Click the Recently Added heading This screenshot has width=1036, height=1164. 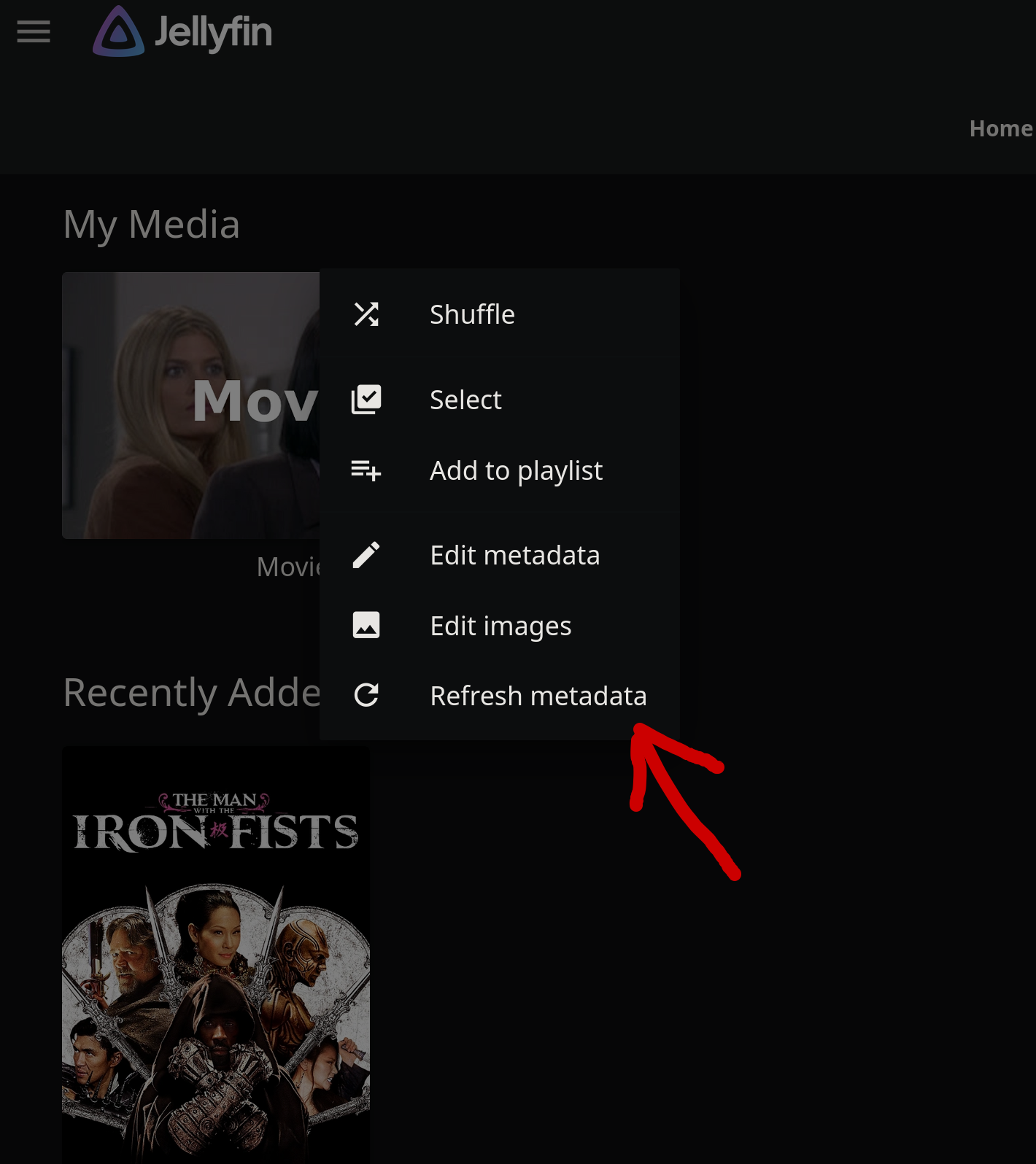pyautogui.click(x=192, y=693)
